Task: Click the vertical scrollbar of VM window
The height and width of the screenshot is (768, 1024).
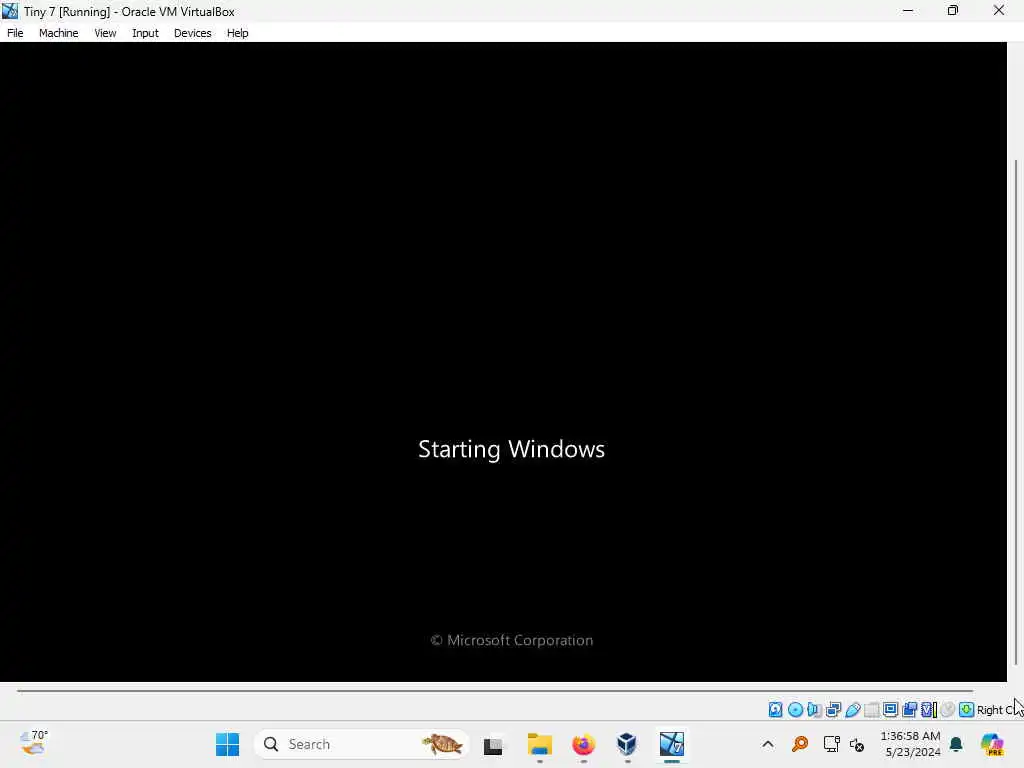Action: pos(1016,411)
